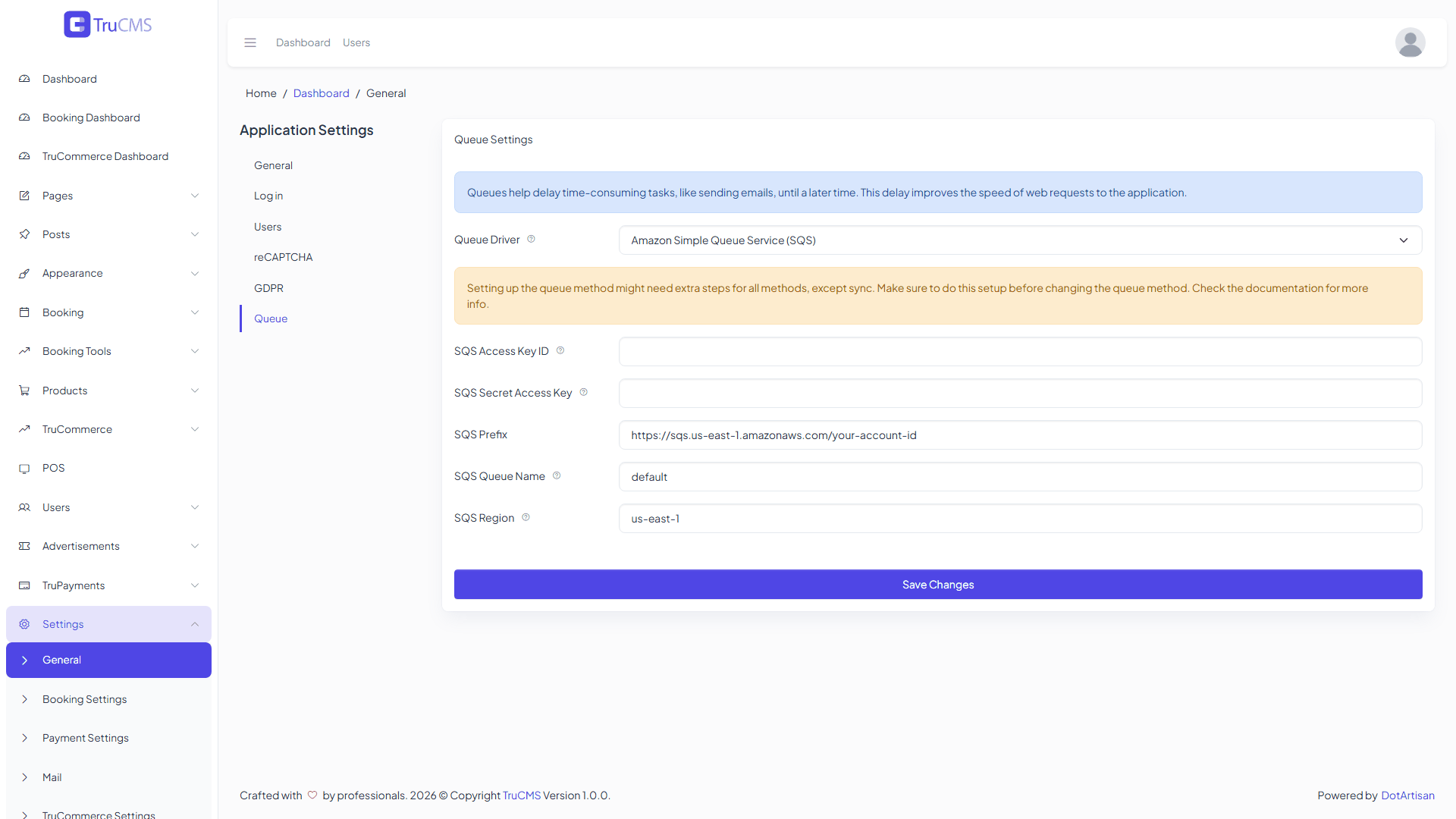Open Payment Settings submenu item
1456x819 pixels.
[108, 738]
